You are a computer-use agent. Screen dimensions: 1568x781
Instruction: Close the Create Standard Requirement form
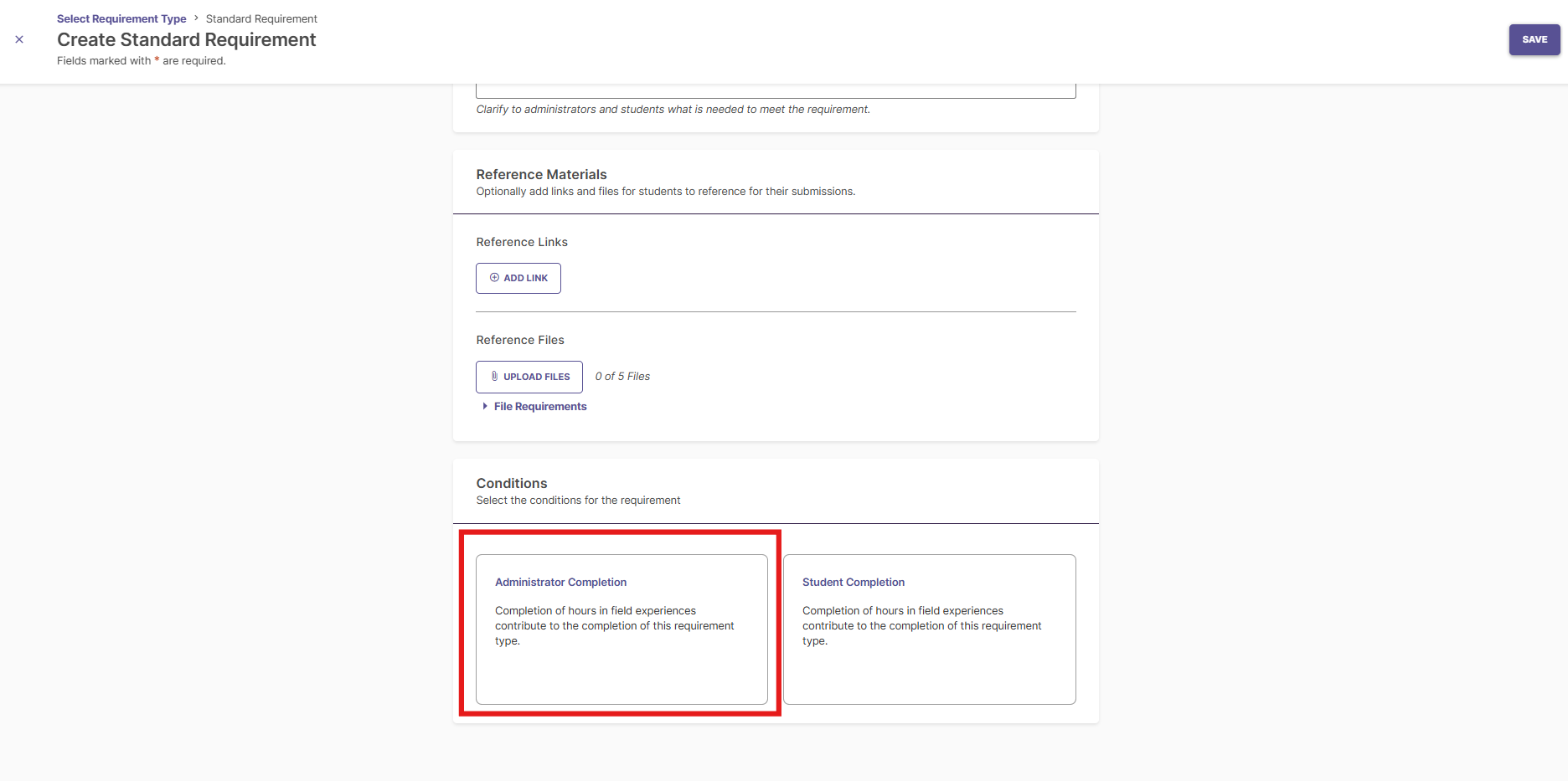coord(19,39)
